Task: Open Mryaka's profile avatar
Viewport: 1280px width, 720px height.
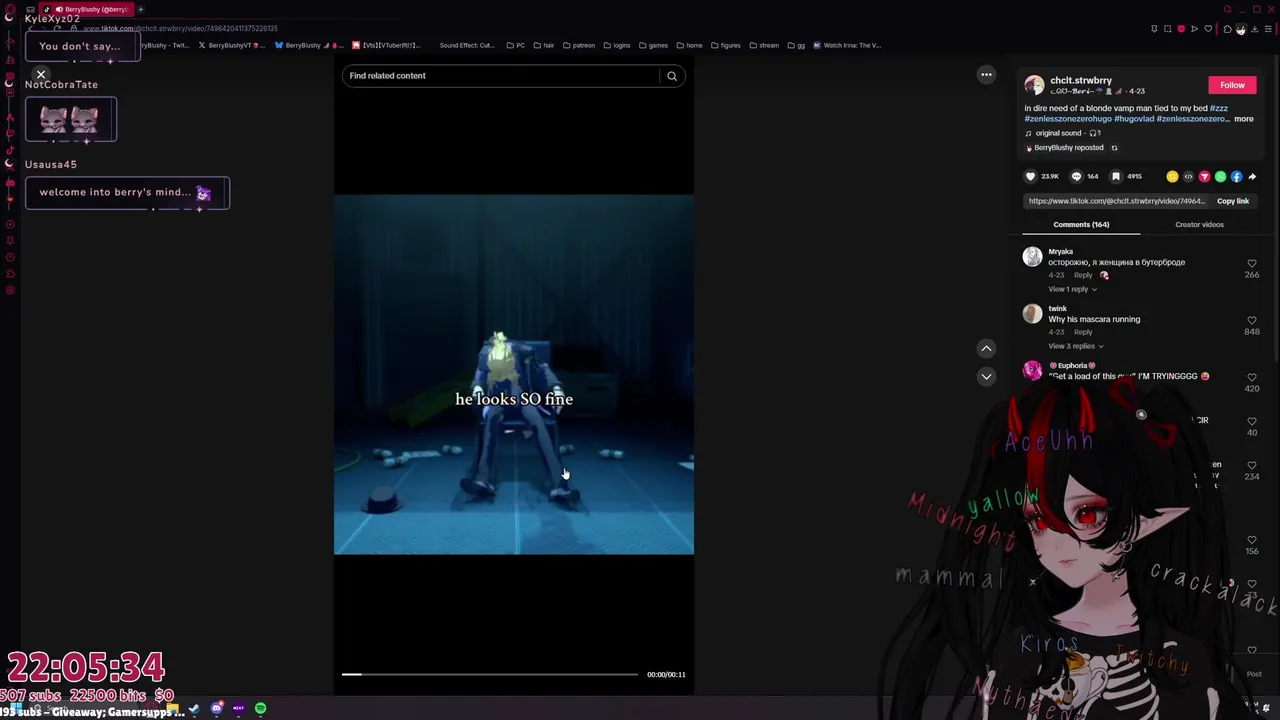Action: point(1032,257)
